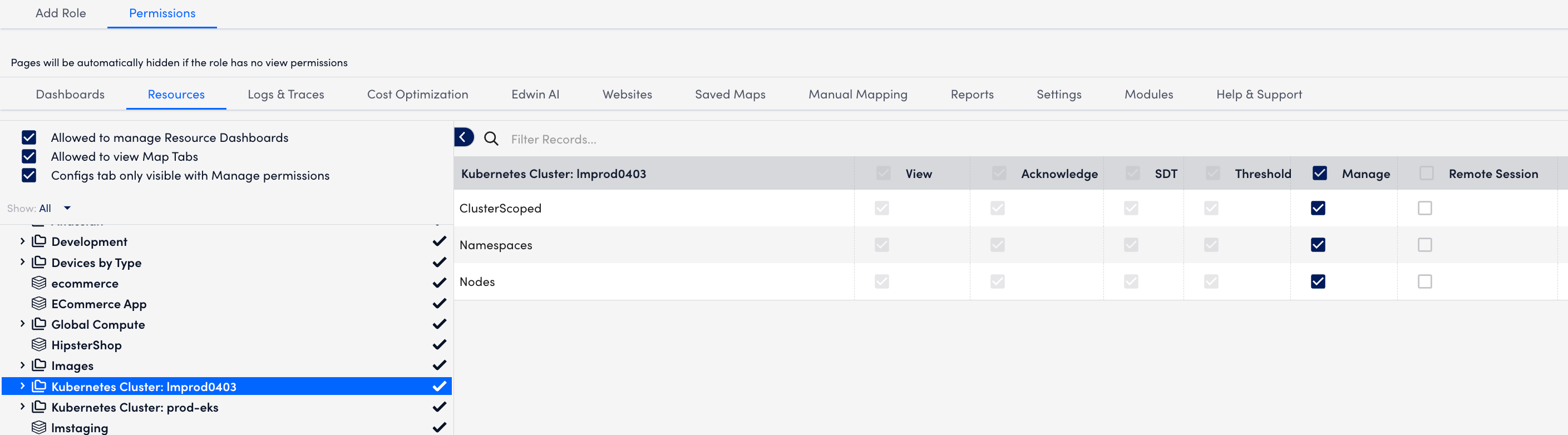The height and width of the screenshot is (435, 1568).
Task: Uncheck Allowed to manage Resource Dashboards
Action: [x=29, y=137]
